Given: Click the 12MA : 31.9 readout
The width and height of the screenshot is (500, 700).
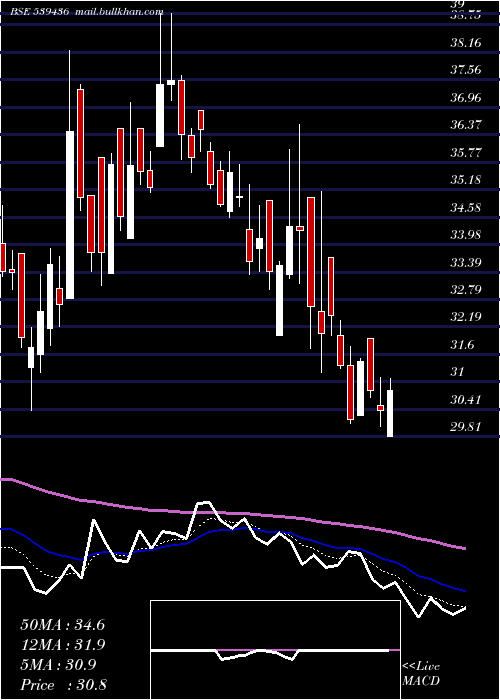Looking at the screenshot, I should (62, 645).
